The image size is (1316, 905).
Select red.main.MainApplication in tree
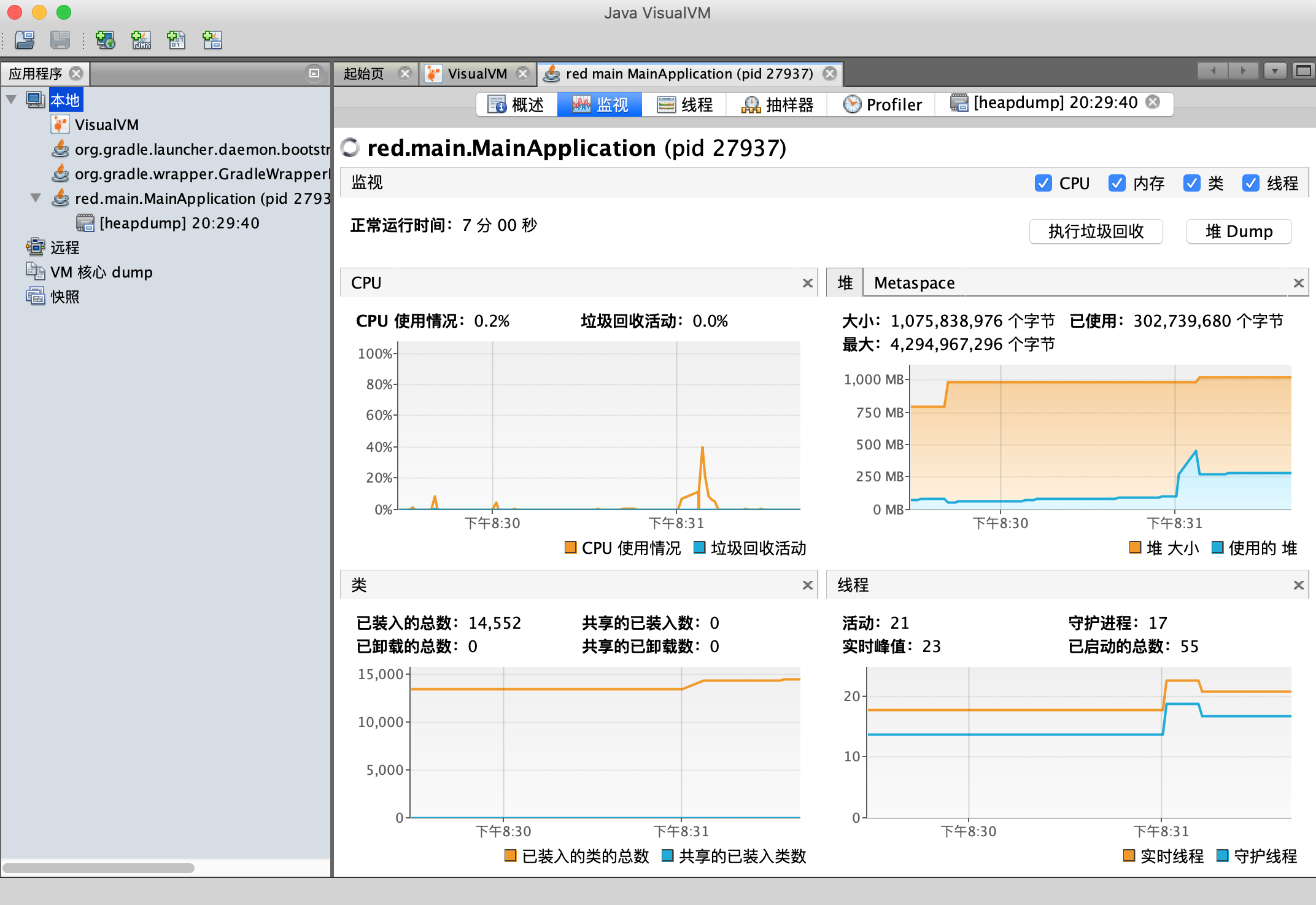(202, 198)
